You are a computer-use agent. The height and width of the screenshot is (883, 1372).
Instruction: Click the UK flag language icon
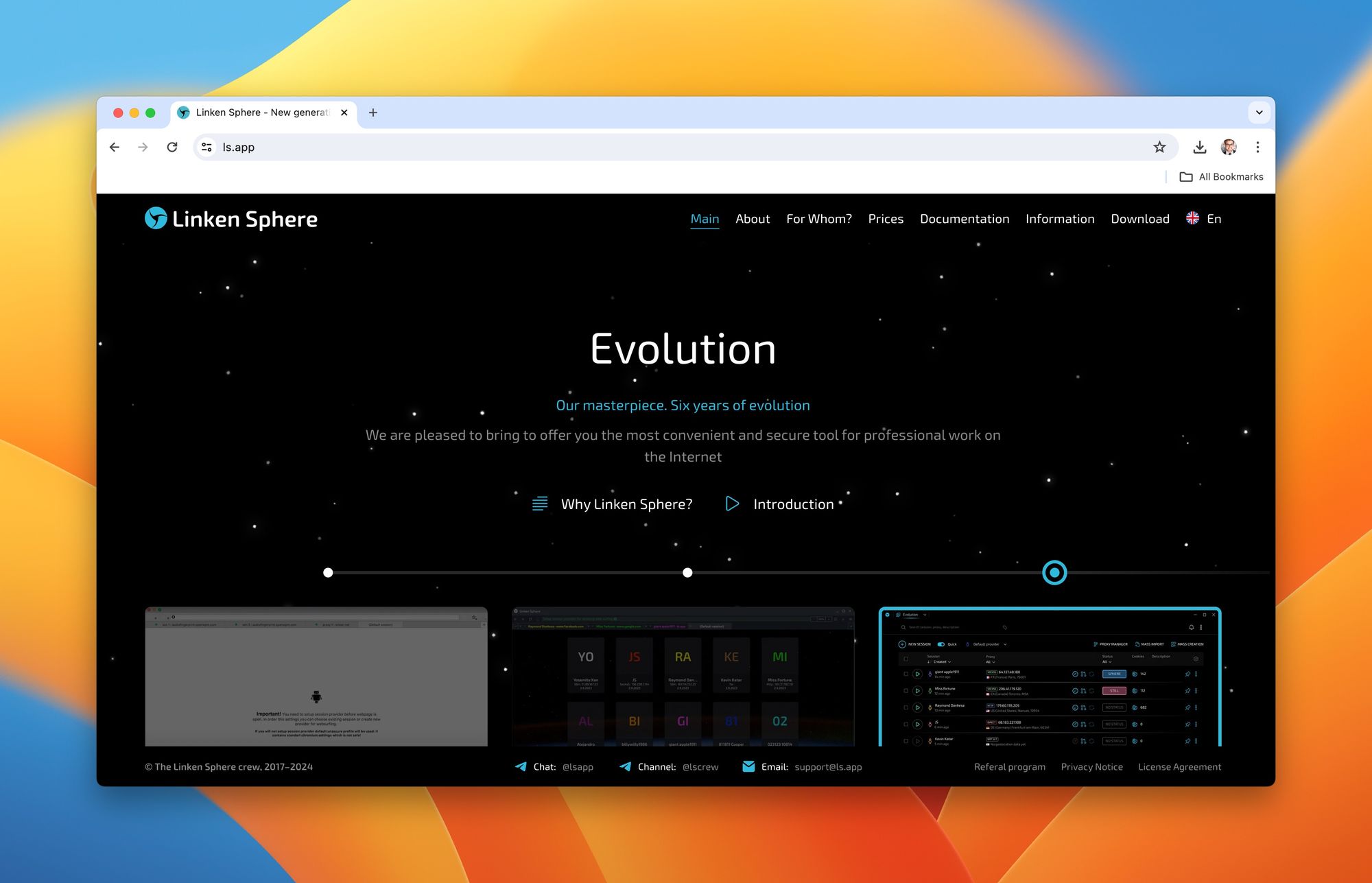coord(1192,218)
